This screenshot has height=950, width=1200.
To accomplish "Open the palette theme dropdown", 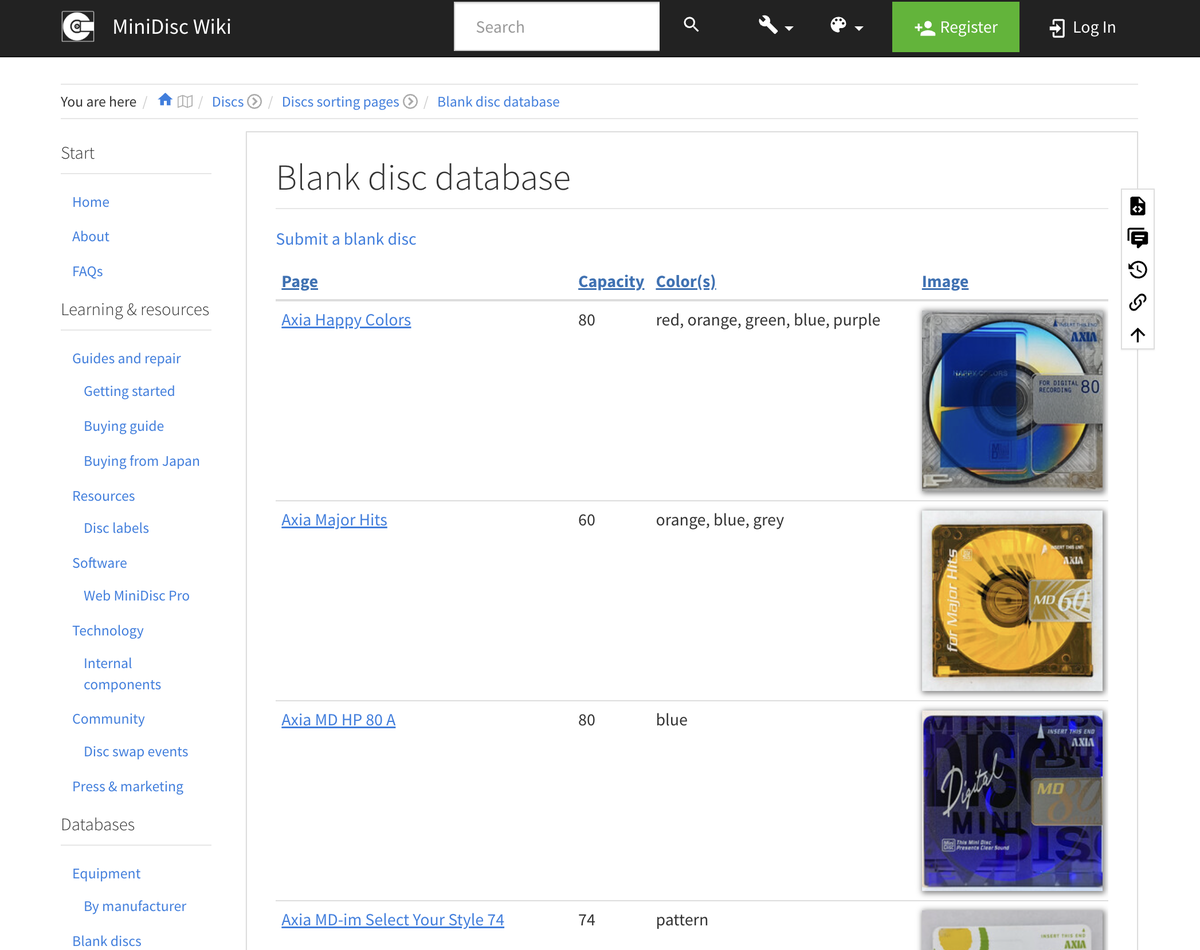I will point(846,27).
